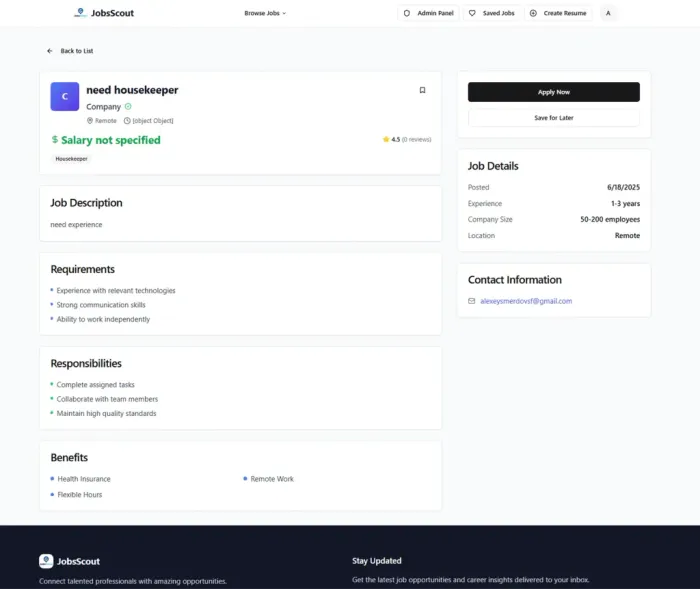
Task: Click the plus circle icon beside Create Resume
Action: click(x=533, y=13)
